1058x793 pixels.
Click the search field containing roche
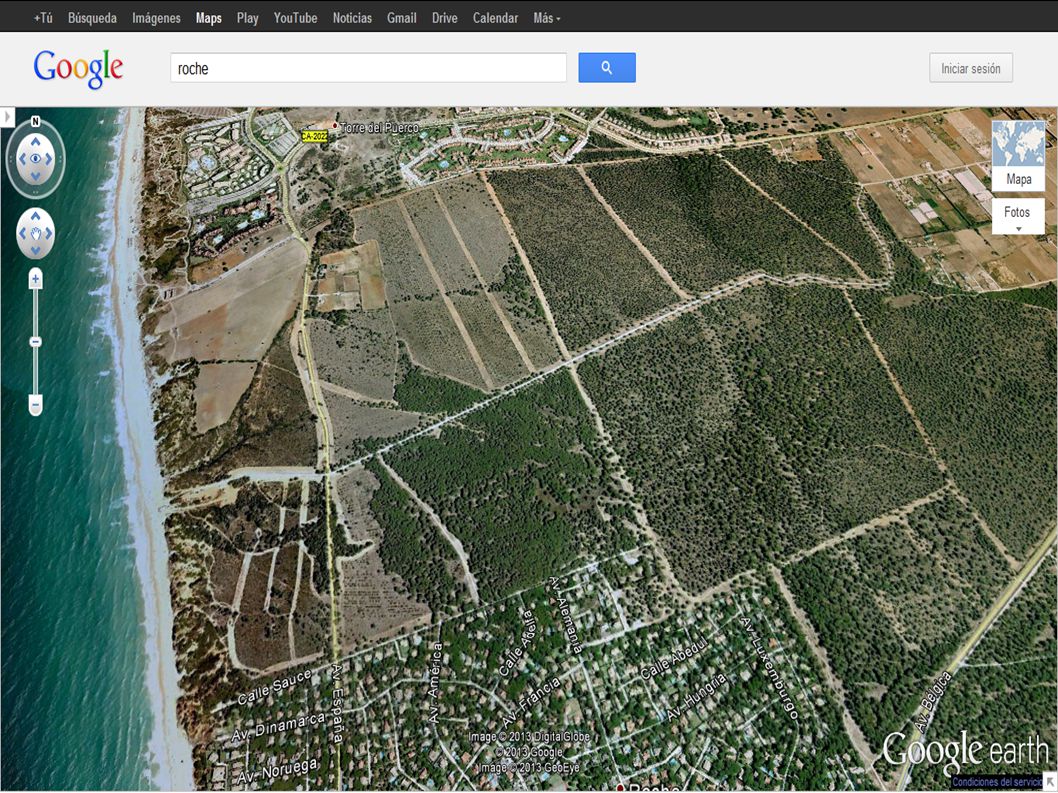point(368,68)
